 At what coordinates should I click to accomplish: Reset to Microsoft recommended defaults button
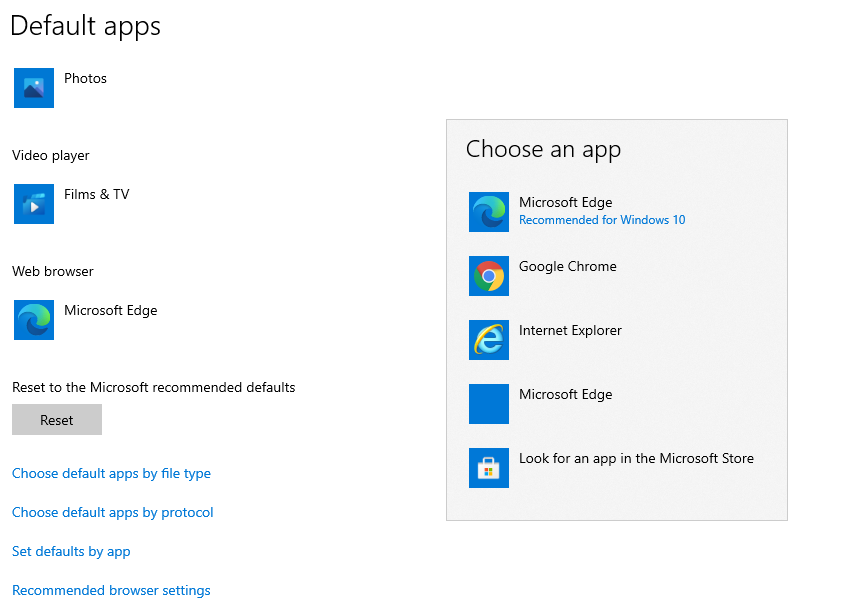click(57, 420)
